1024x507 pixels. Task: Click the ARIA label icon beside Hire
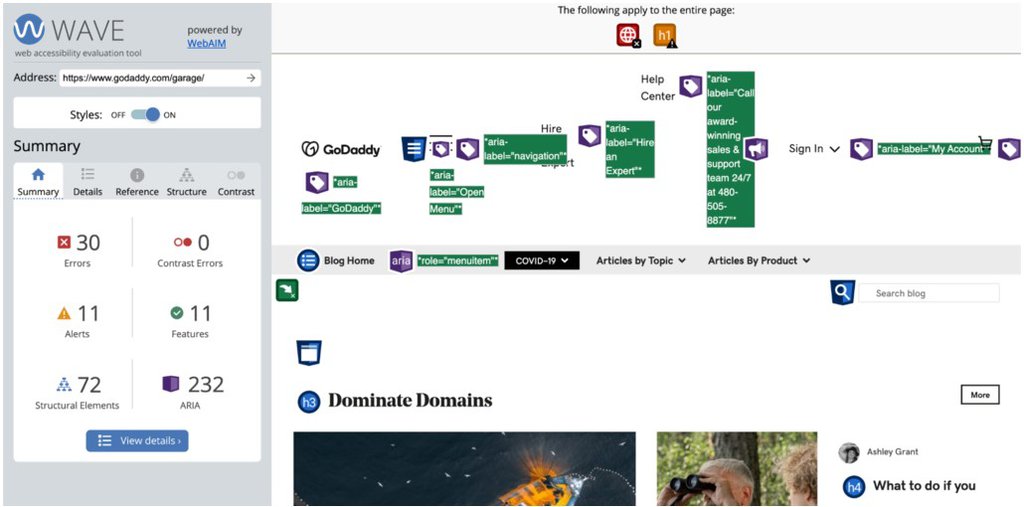pos(589,136)
